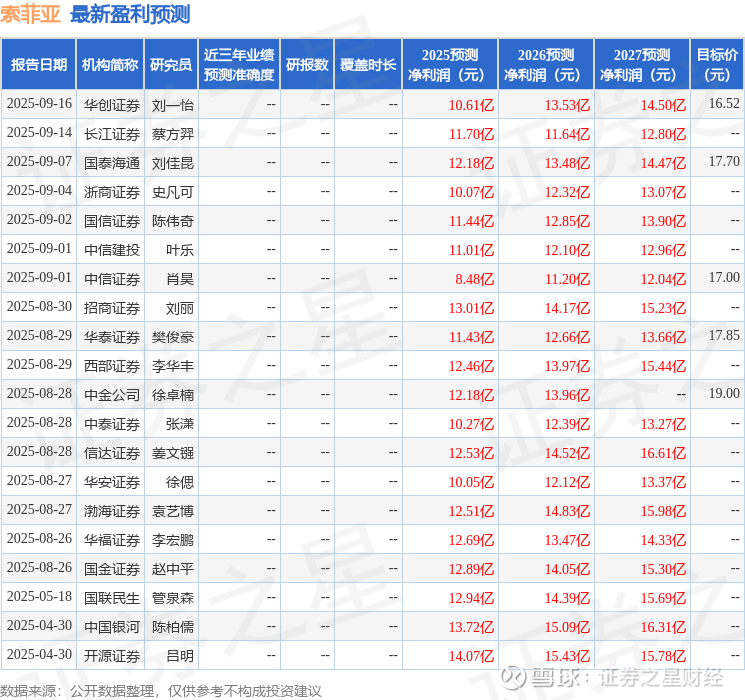Click the date 2025-05-18
The width and height of the screenshot is (745, 700).
(x=39, y=596)
